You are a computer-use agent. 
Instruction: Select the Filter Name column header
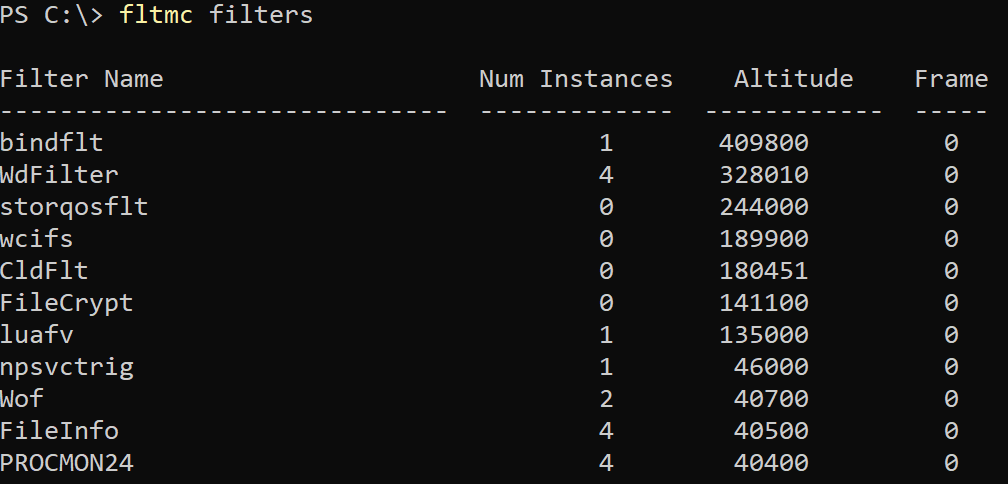pos(82,79)
